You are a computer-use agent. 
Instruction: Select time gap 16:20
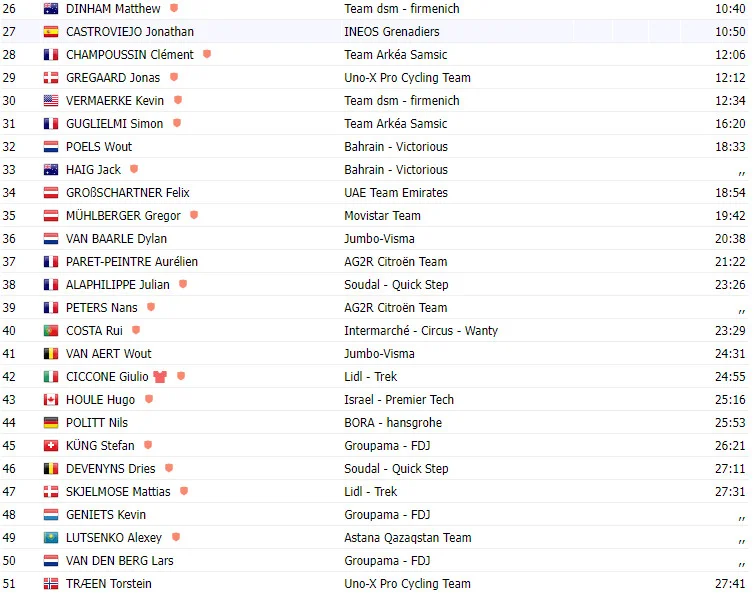(730, 124)
